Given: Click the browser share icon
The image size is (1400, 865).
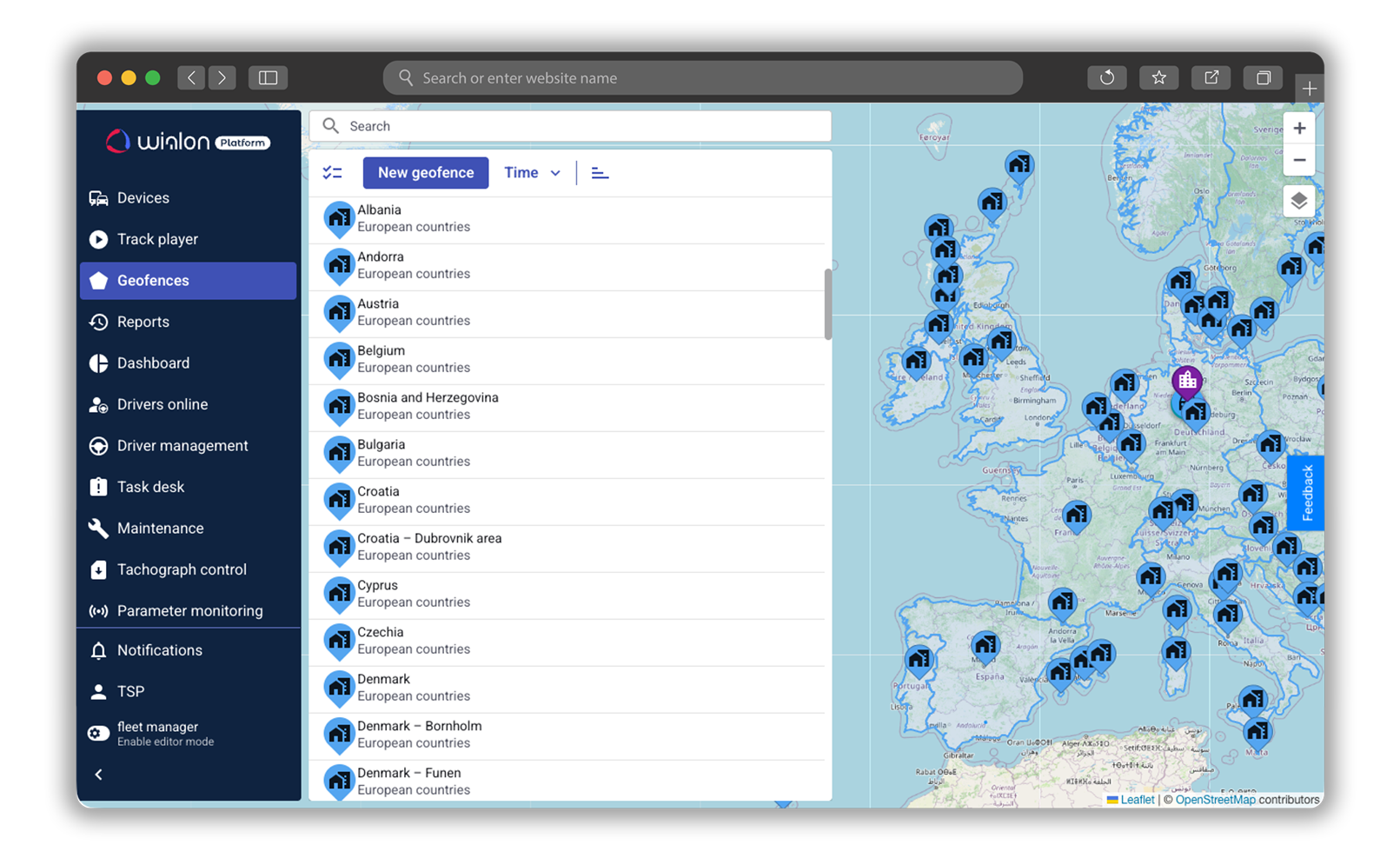Looking at the screenshot, I should tap(1211, 78).
